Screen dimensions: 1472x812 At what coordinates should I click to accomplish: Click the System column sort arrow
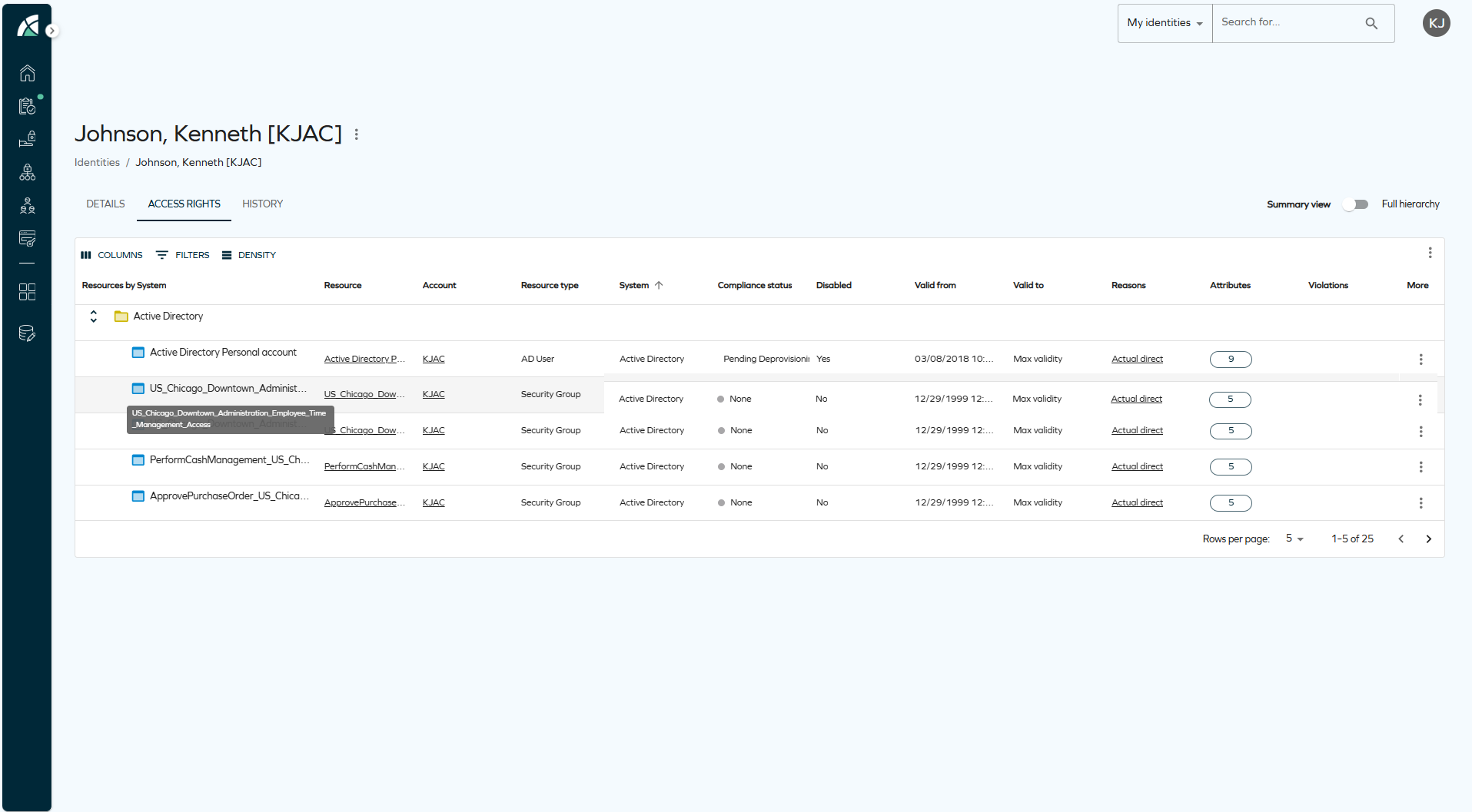(x=659, y=285)
